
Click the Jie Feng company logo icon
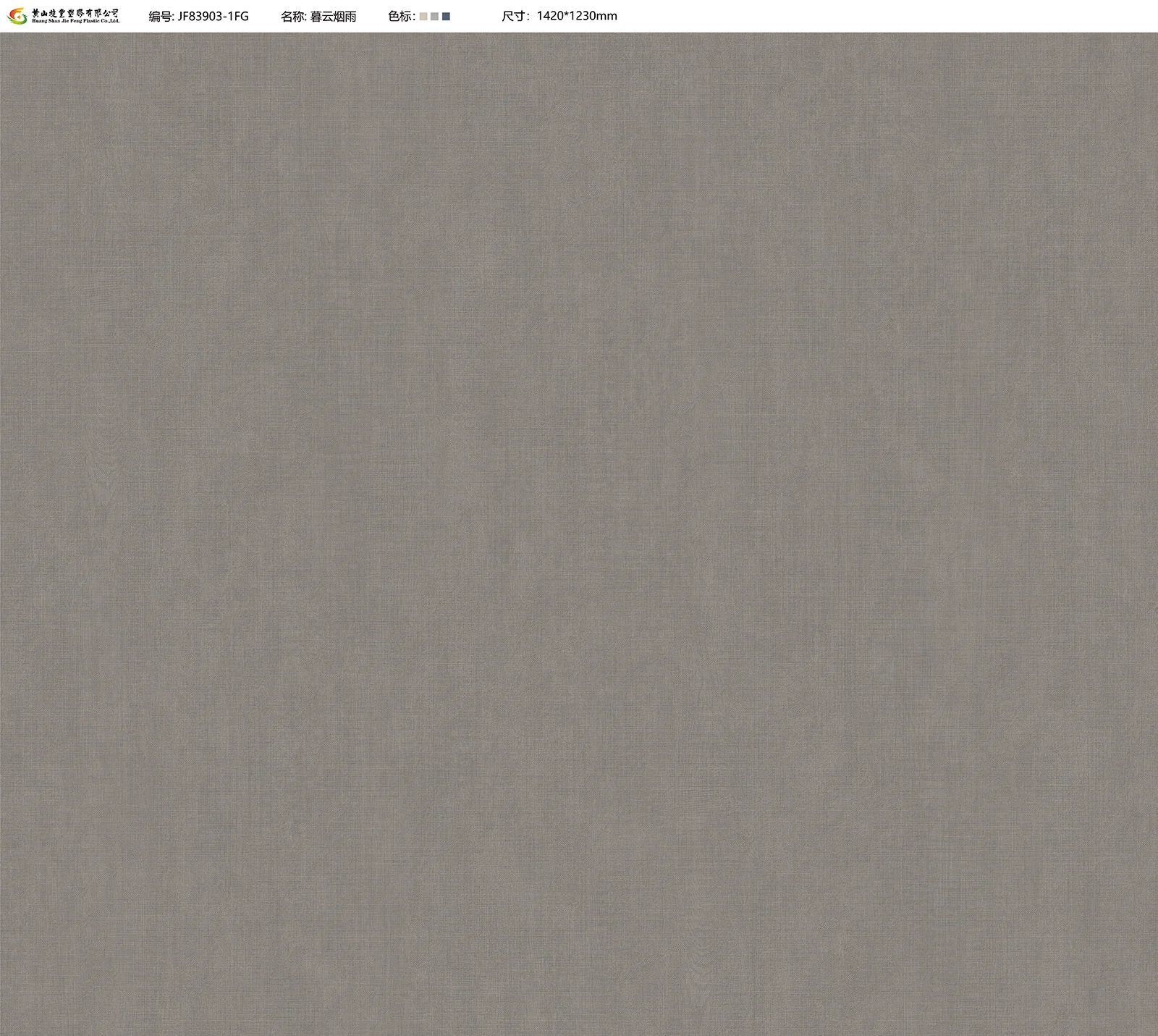[16, 16]
